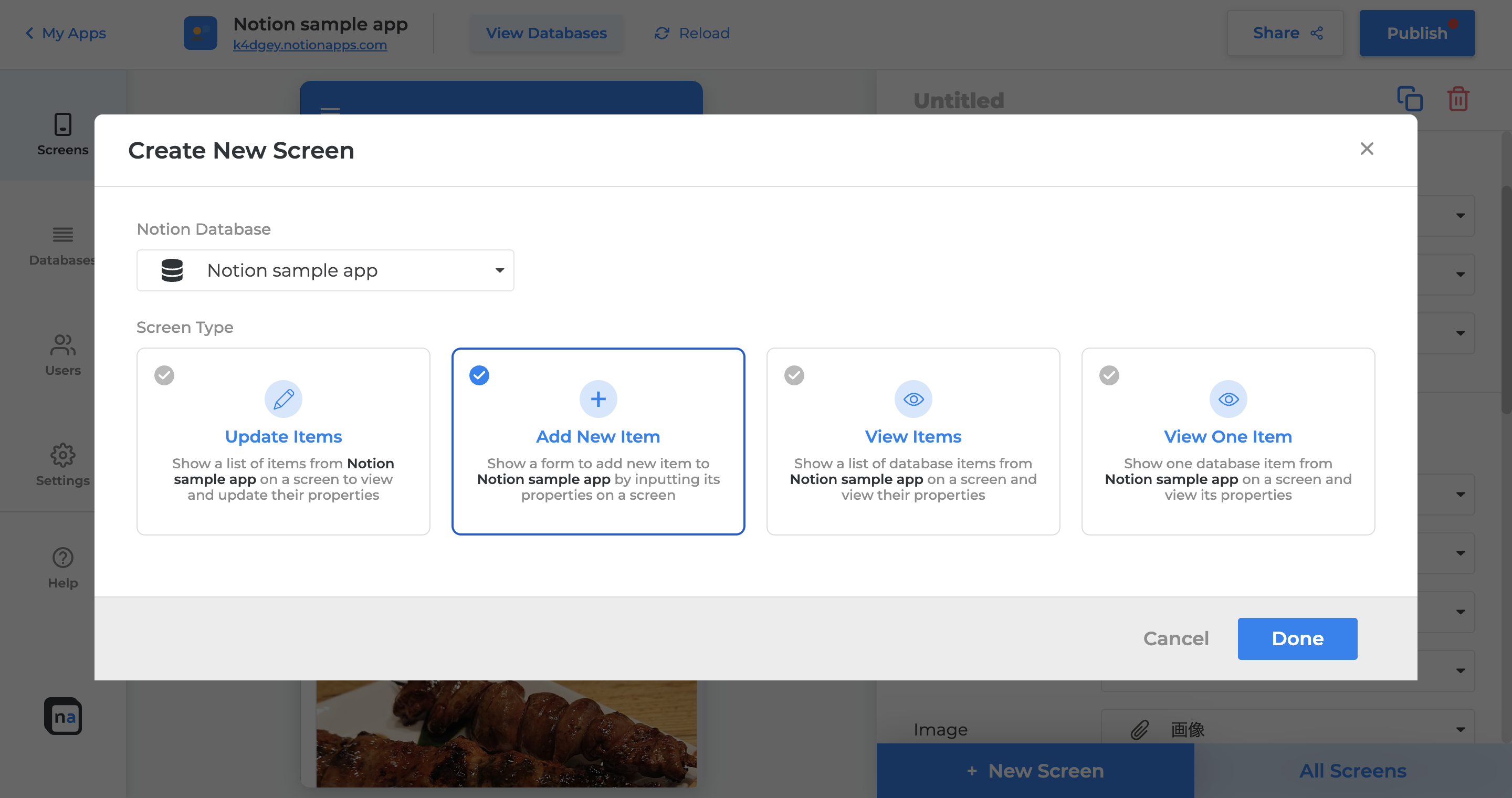The height and width of the screenshot is (798, 1512).
Task: Click the plus icon in Add New Item
Action: (x=598, y=399)
